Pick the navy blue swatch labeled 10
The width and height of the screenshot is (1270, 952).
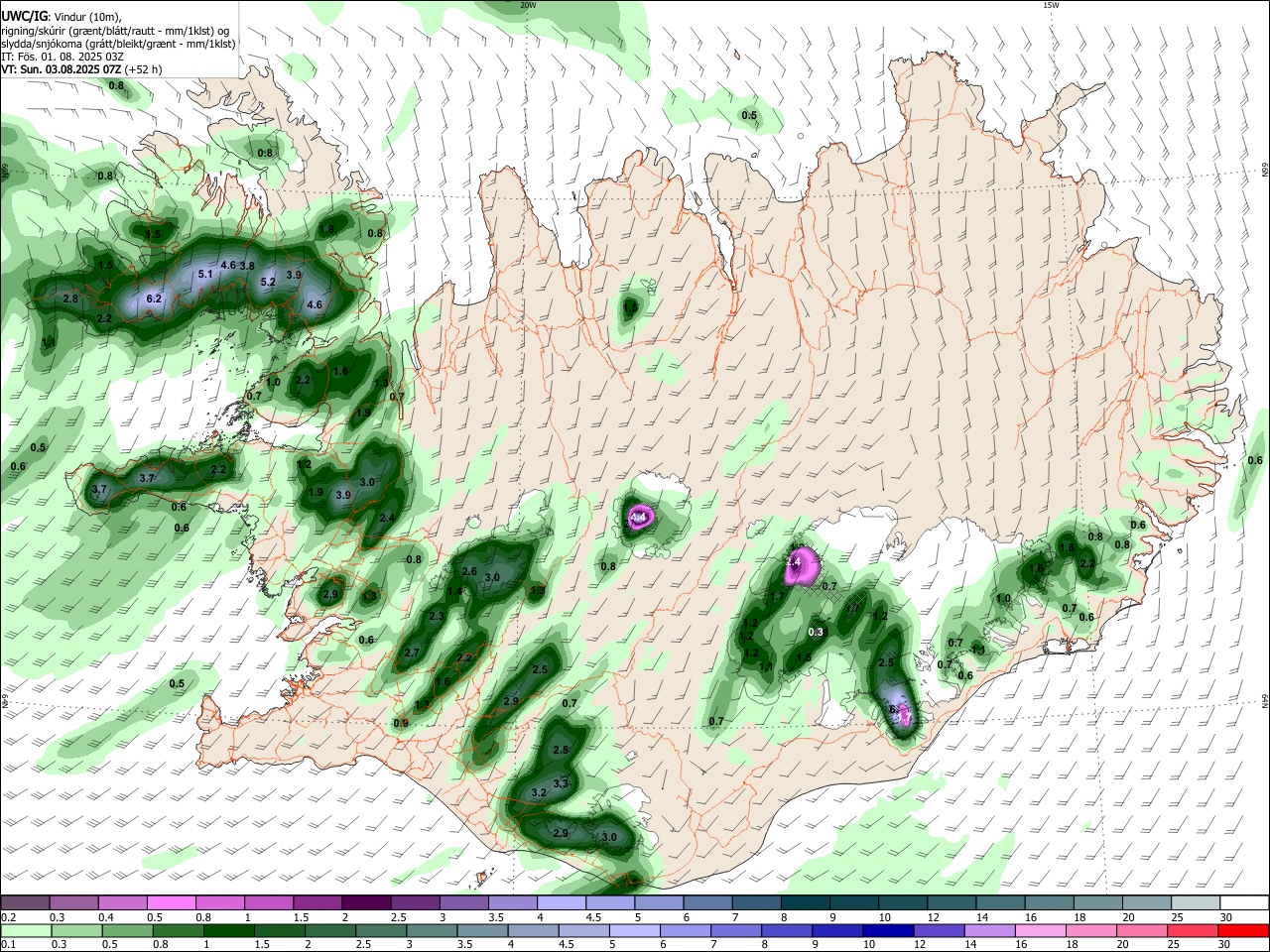click(887, 930)
